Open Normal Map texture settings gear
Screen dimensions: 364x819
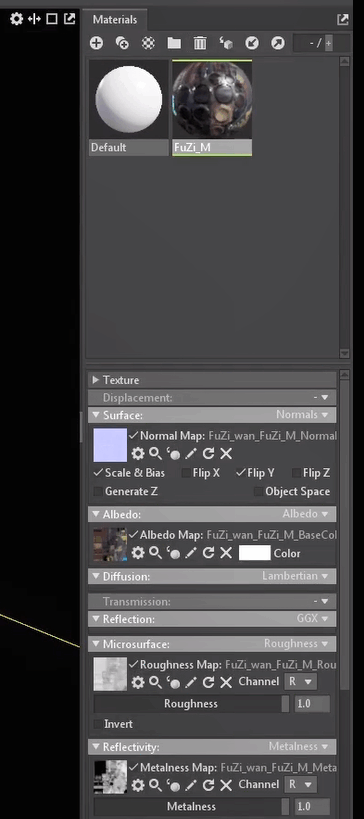click(x=138, y=453)
